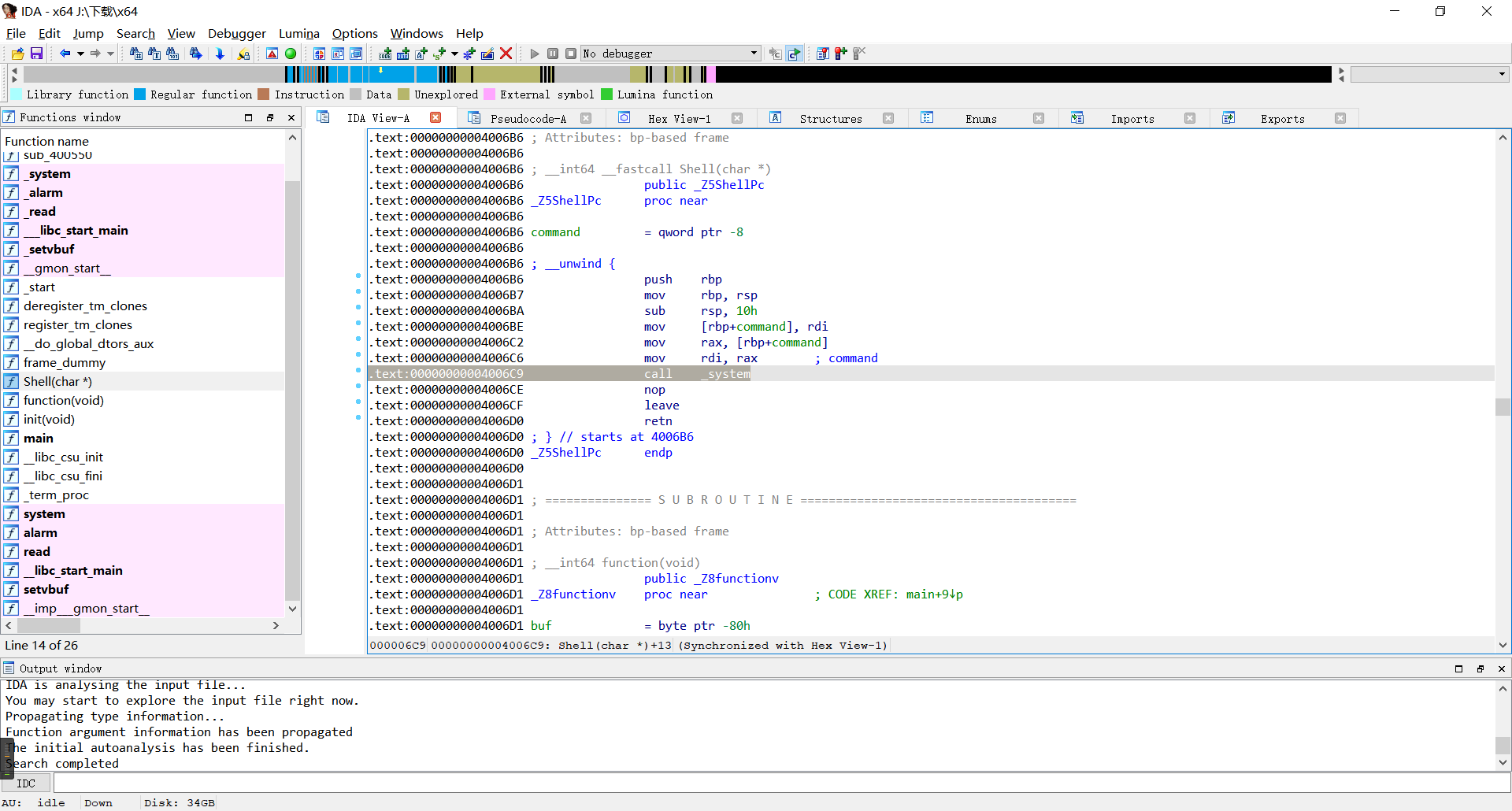This screenshot has width=1512, height=811.
Task: Open the Lumina menu
Action: 298,33
